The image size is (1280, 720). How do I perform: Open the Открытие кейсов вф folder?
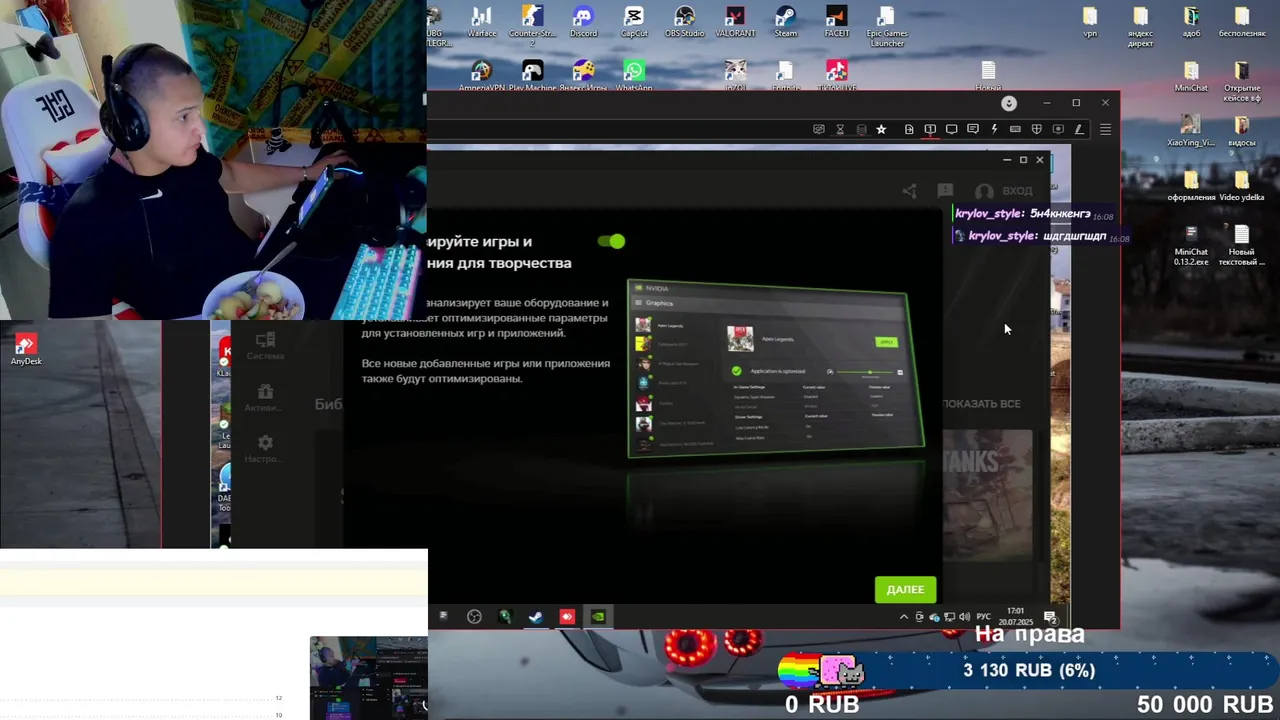1242,82
